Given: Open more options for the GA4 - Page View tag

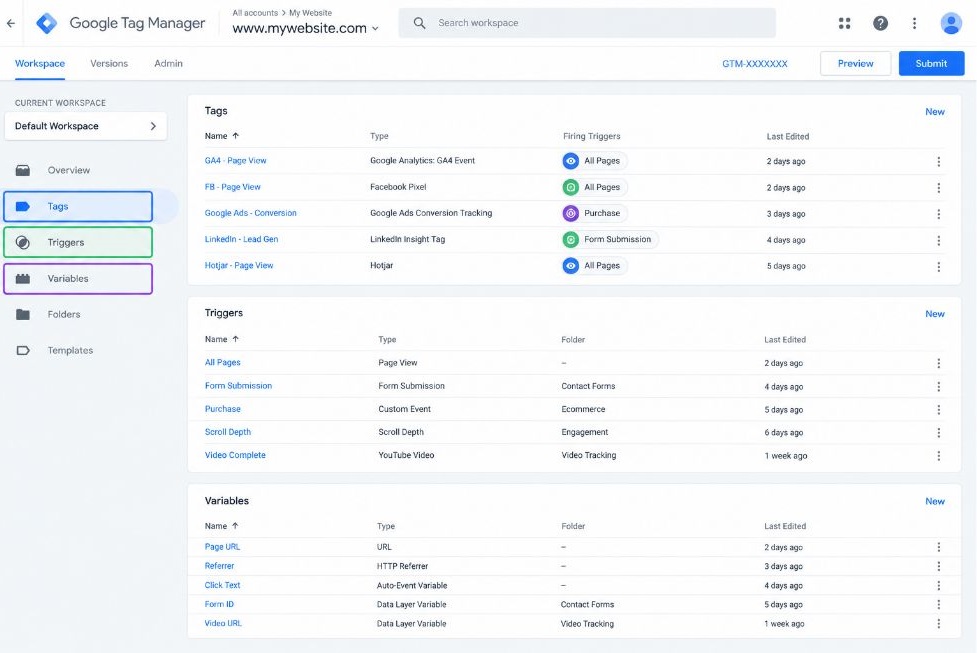Looking at the screenshot, I should tap(938, 161).
